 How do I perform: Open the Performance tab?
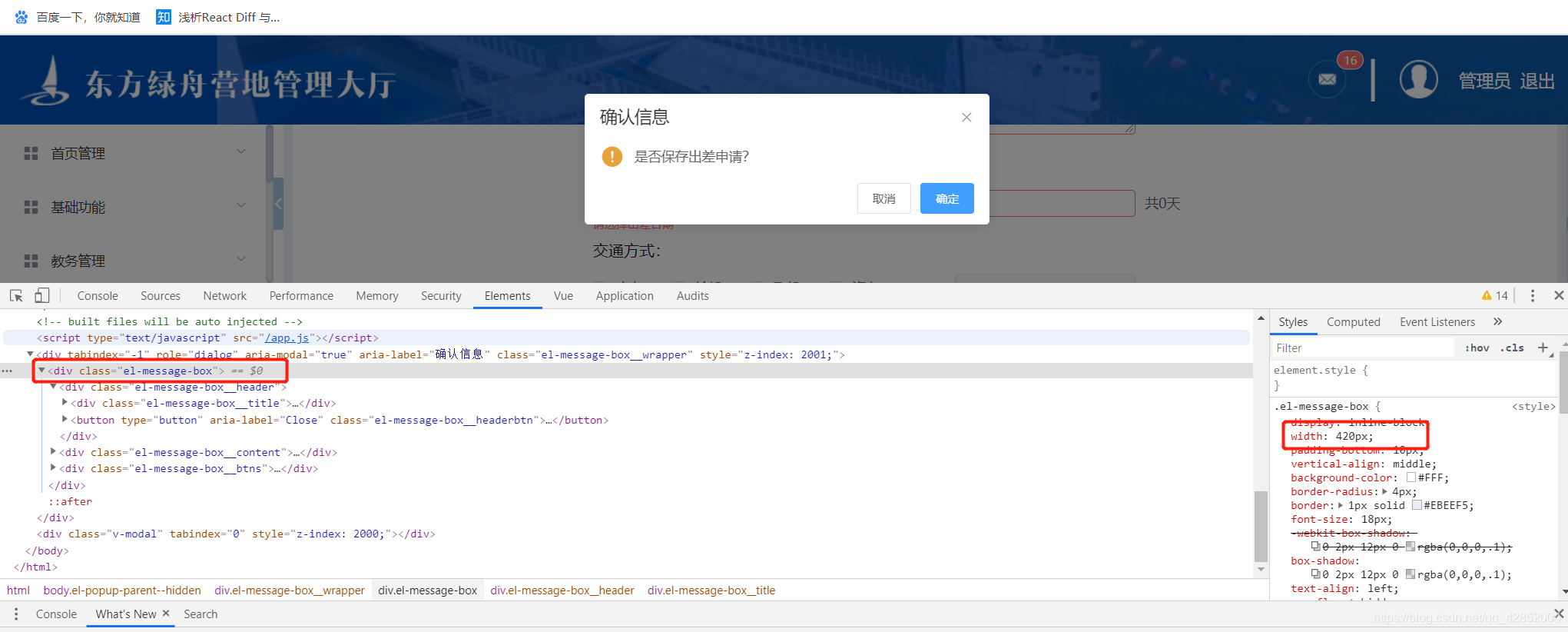click(x=301, y=296)
